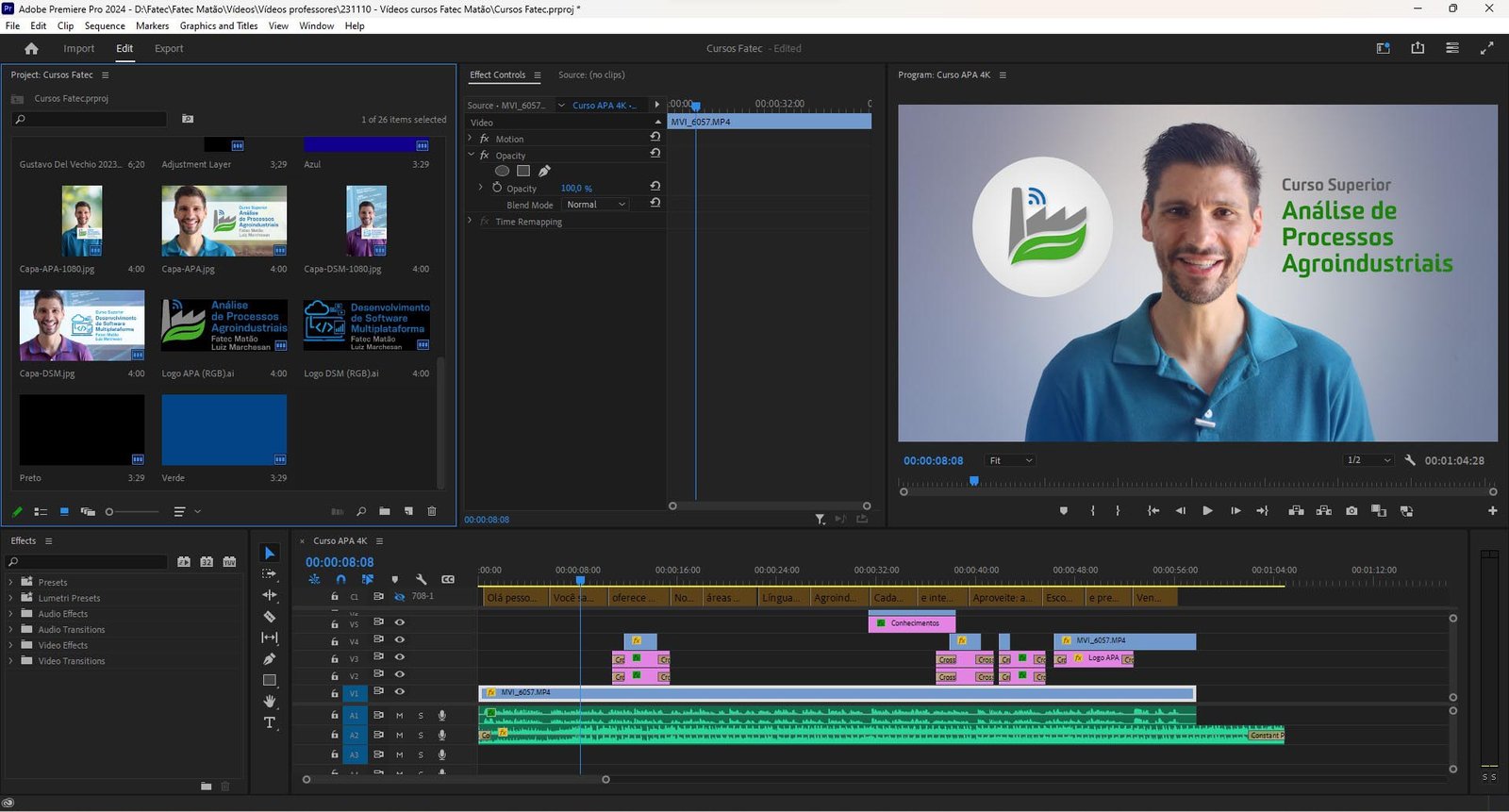Screen dimensions: 1509x812
Task: Select the Rectangle tool
Action: click(270, 680)
